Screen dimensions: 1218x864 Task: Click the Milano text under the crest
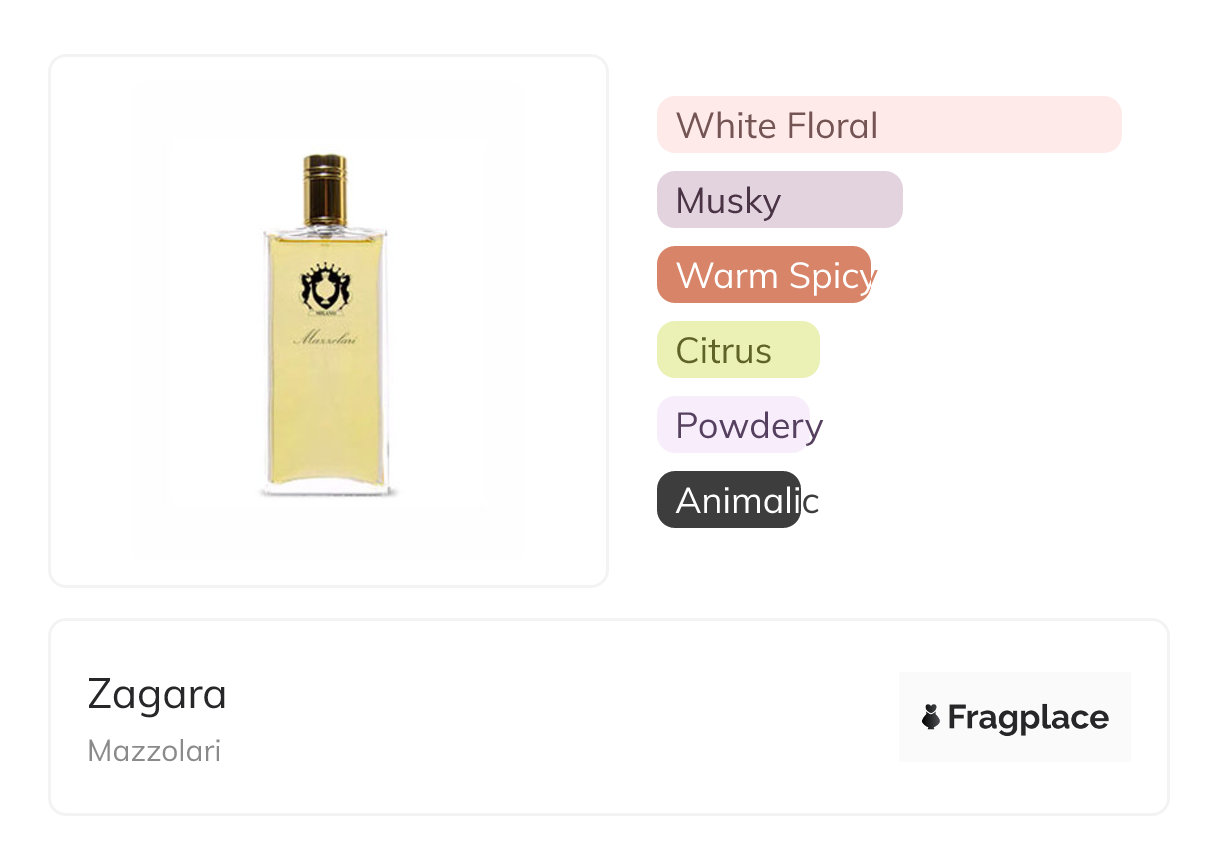pyautogui.click(x=324, y=310)
